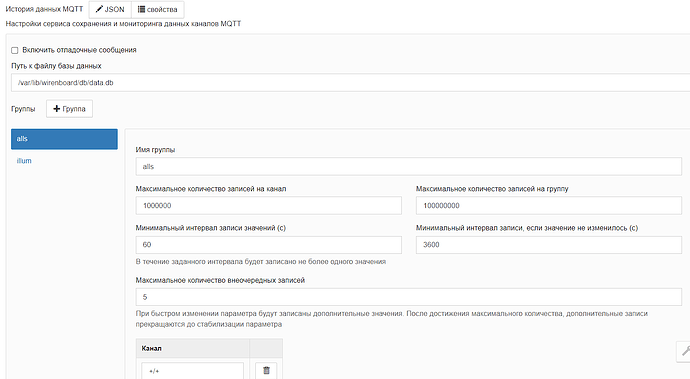
Task: Add a new group with the plus Группа button
Action: click(70, 109)
